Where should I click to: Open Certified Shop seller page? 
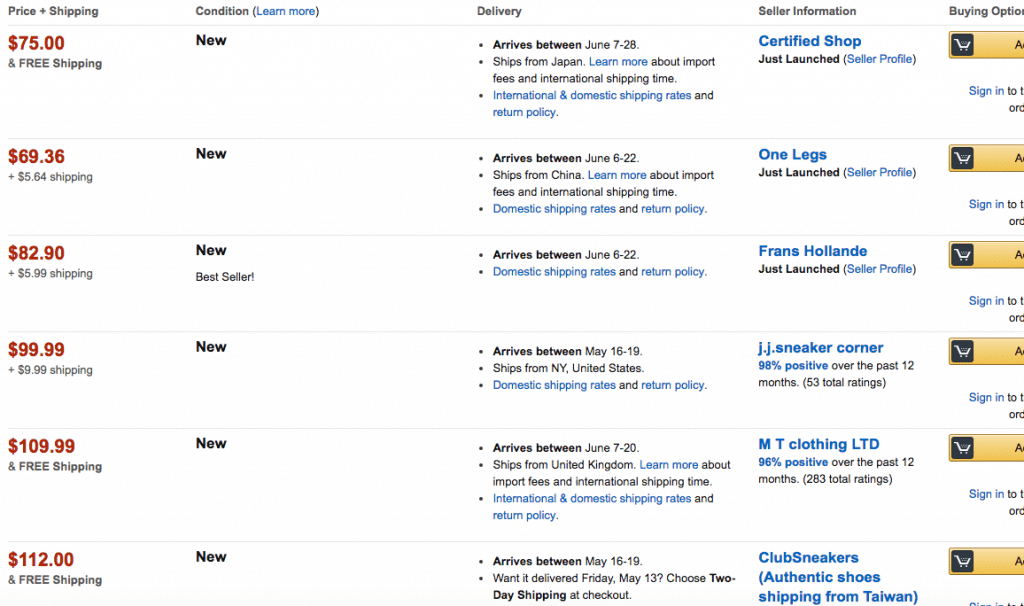(809, 41)
